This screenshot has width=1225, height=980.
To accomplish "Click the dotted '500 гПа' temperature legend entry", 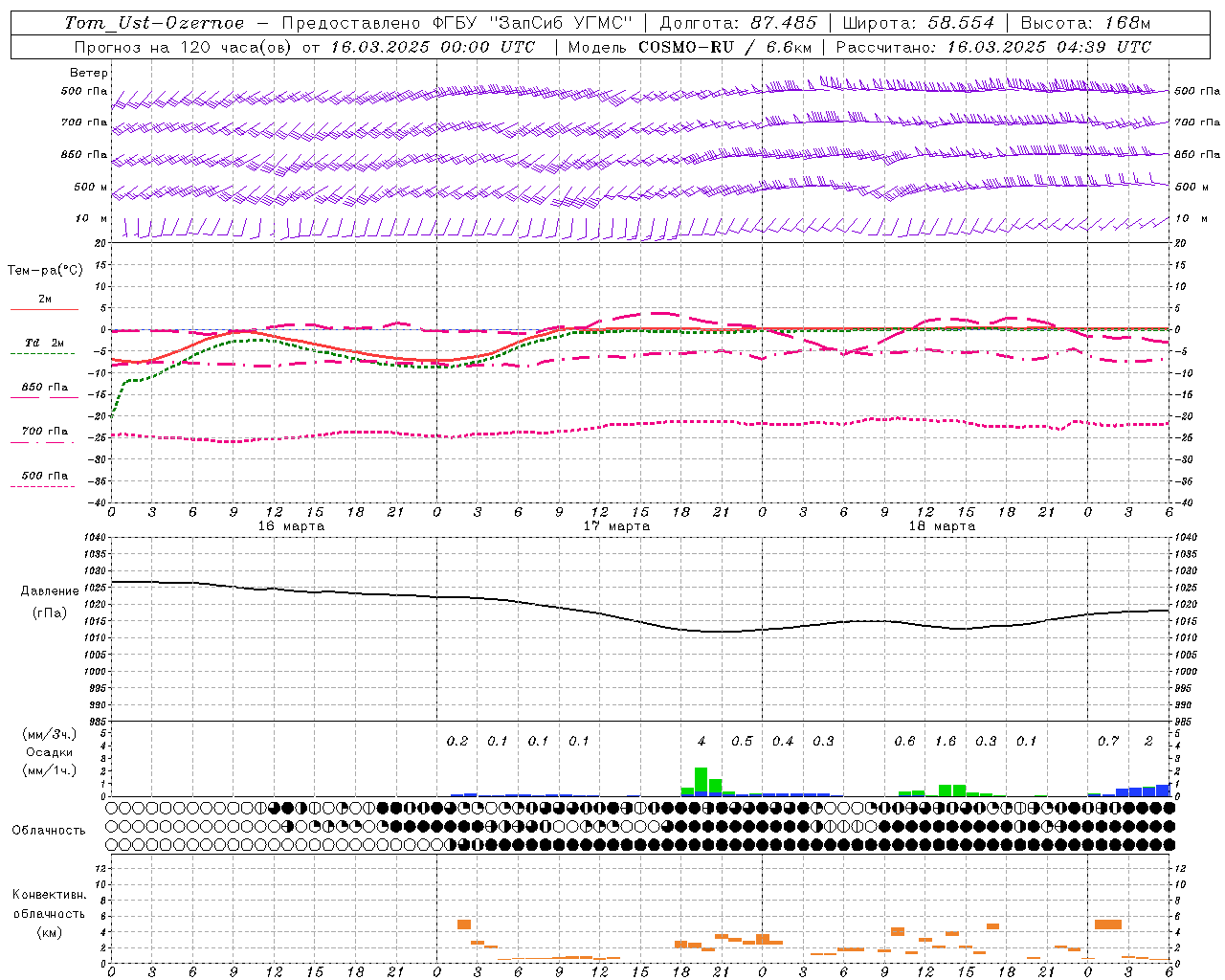I will [44, 476].
